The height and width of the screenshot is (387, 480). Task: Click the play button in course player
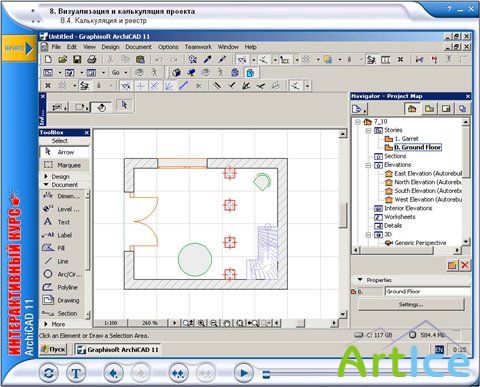[244, 373]
